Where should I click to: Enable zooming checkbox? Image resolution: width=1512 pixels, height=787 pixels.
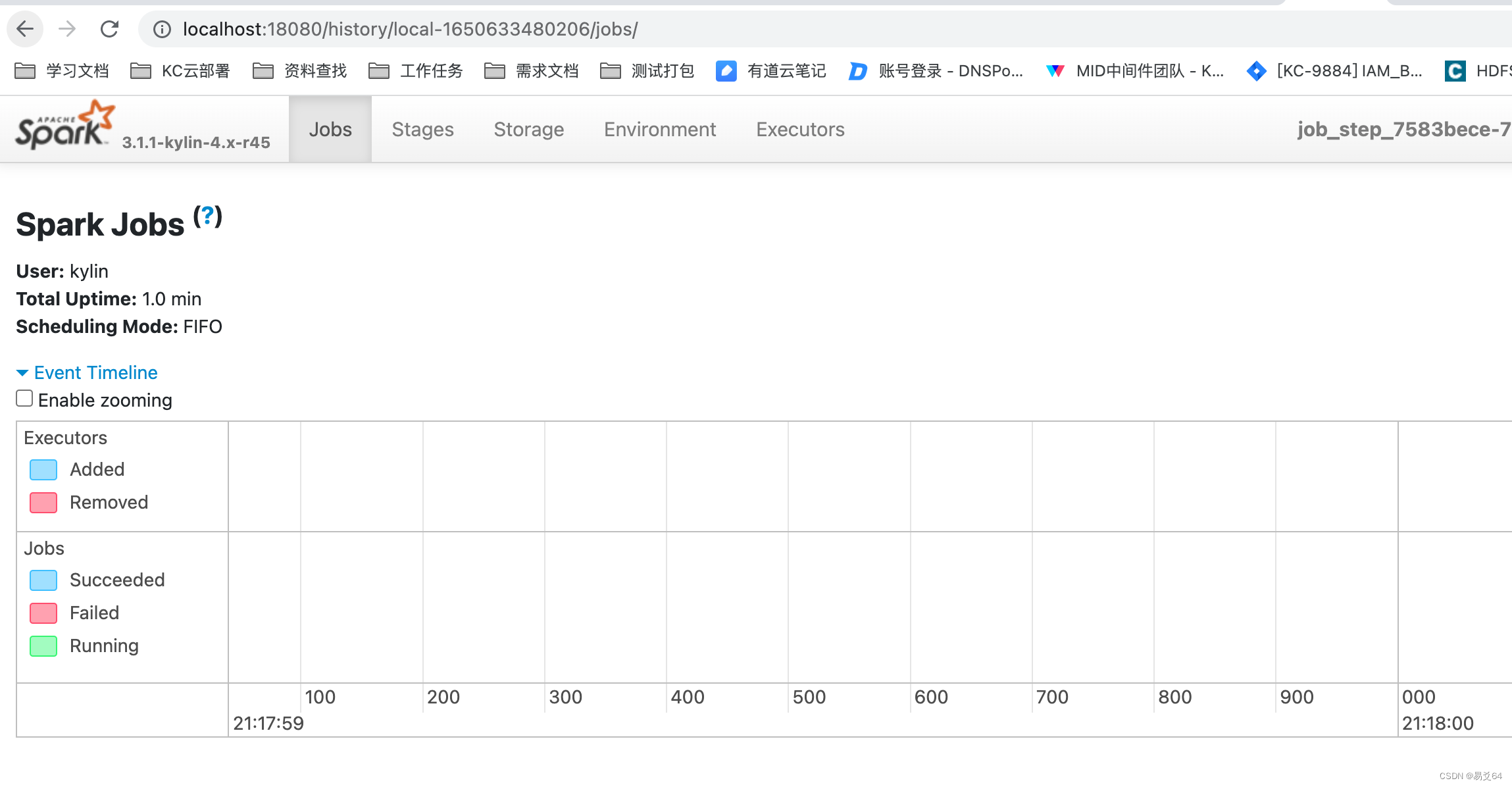[x=24, y=398]
